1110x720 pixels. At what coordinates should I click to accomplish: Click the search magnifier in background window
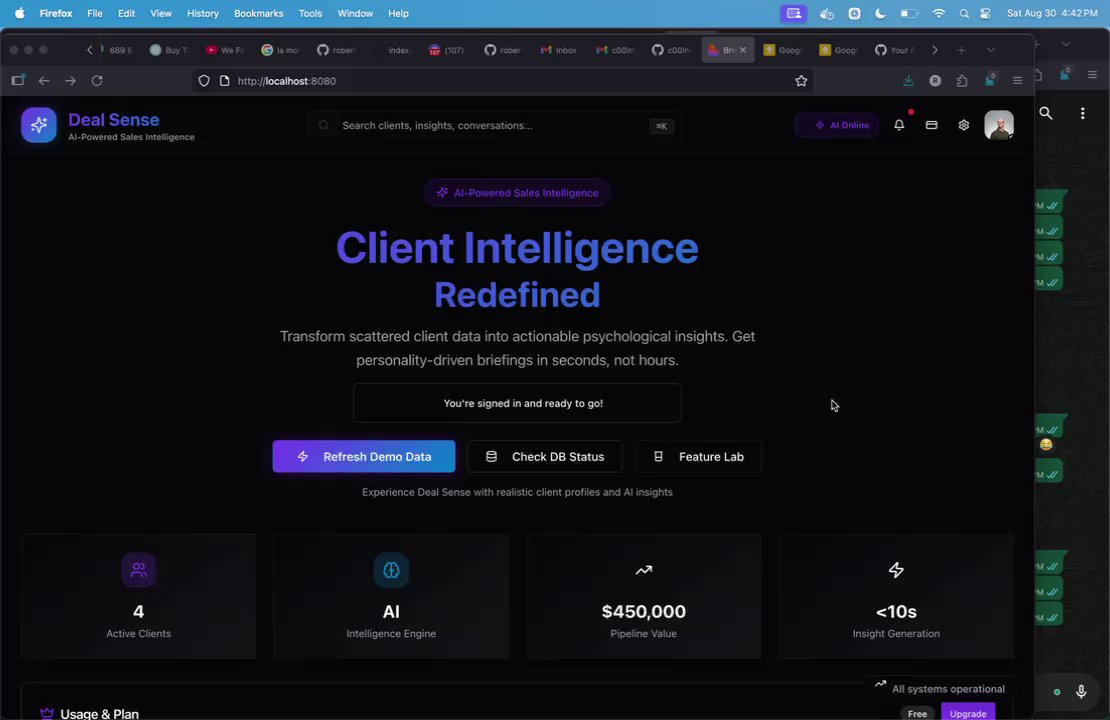pos(1046,113)
